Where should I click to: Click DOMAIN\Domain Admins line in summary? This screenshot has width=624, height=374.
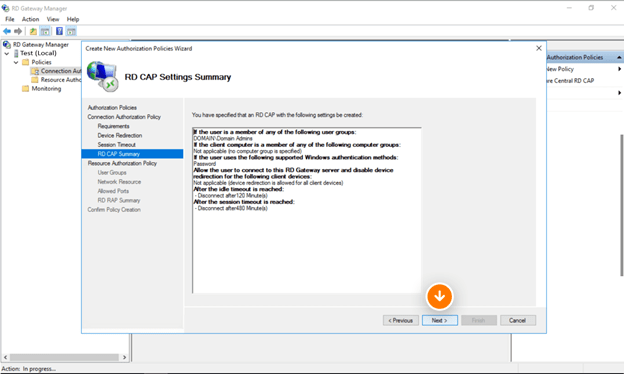tap(223, 138)
